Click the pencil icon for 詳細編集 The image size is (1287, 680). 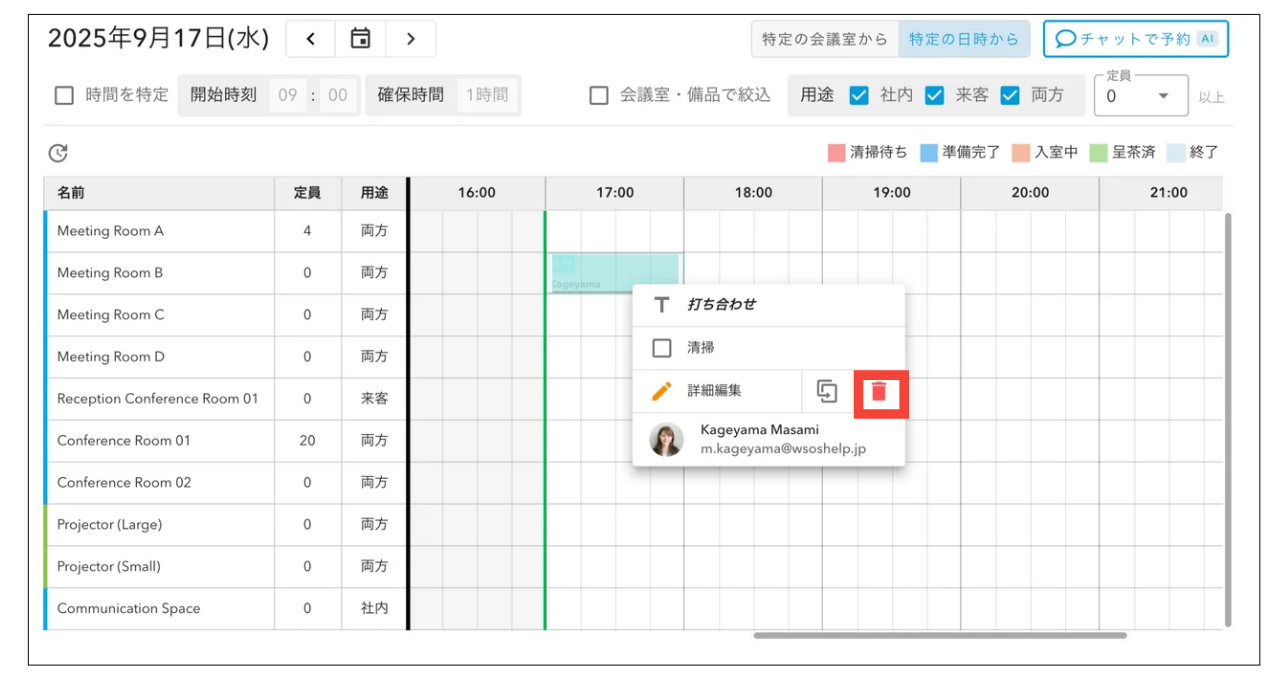pos(661,391)
